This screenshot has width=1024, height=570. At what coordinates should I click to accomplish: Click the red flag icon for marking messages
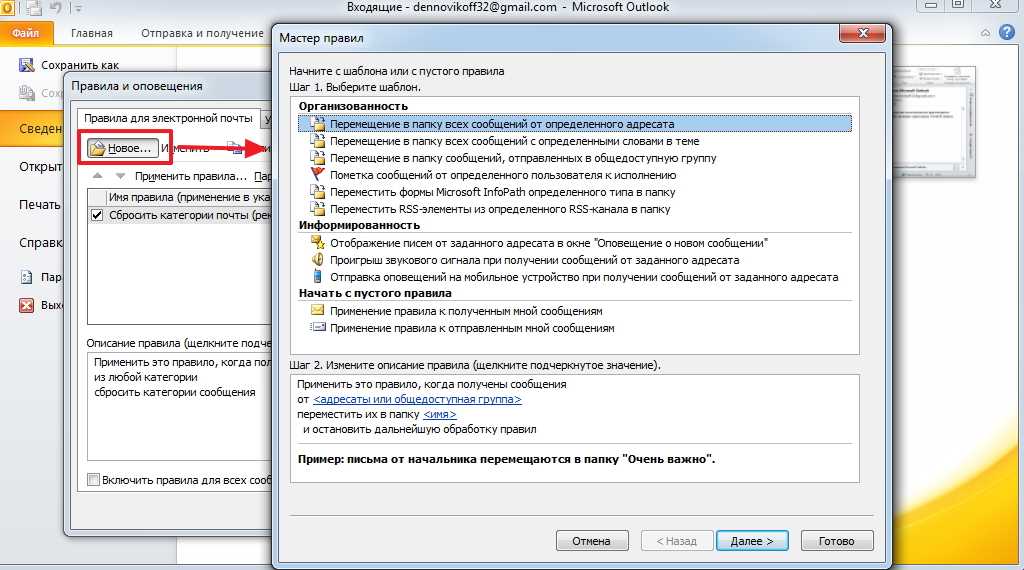[x=317, y=175]
